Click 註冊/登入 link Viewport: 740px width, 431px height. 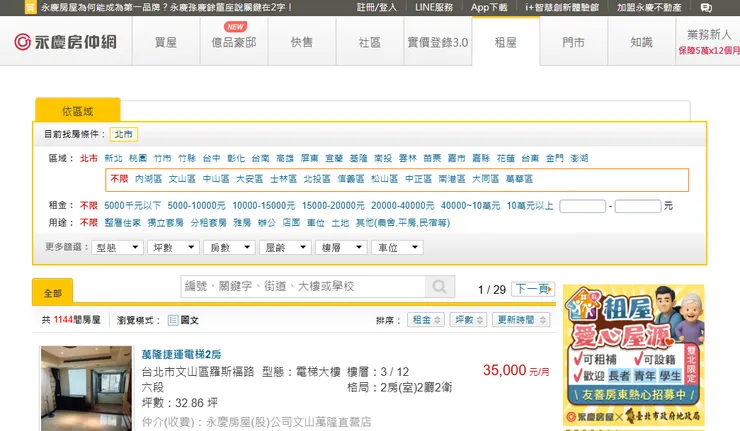pos(377,7)
